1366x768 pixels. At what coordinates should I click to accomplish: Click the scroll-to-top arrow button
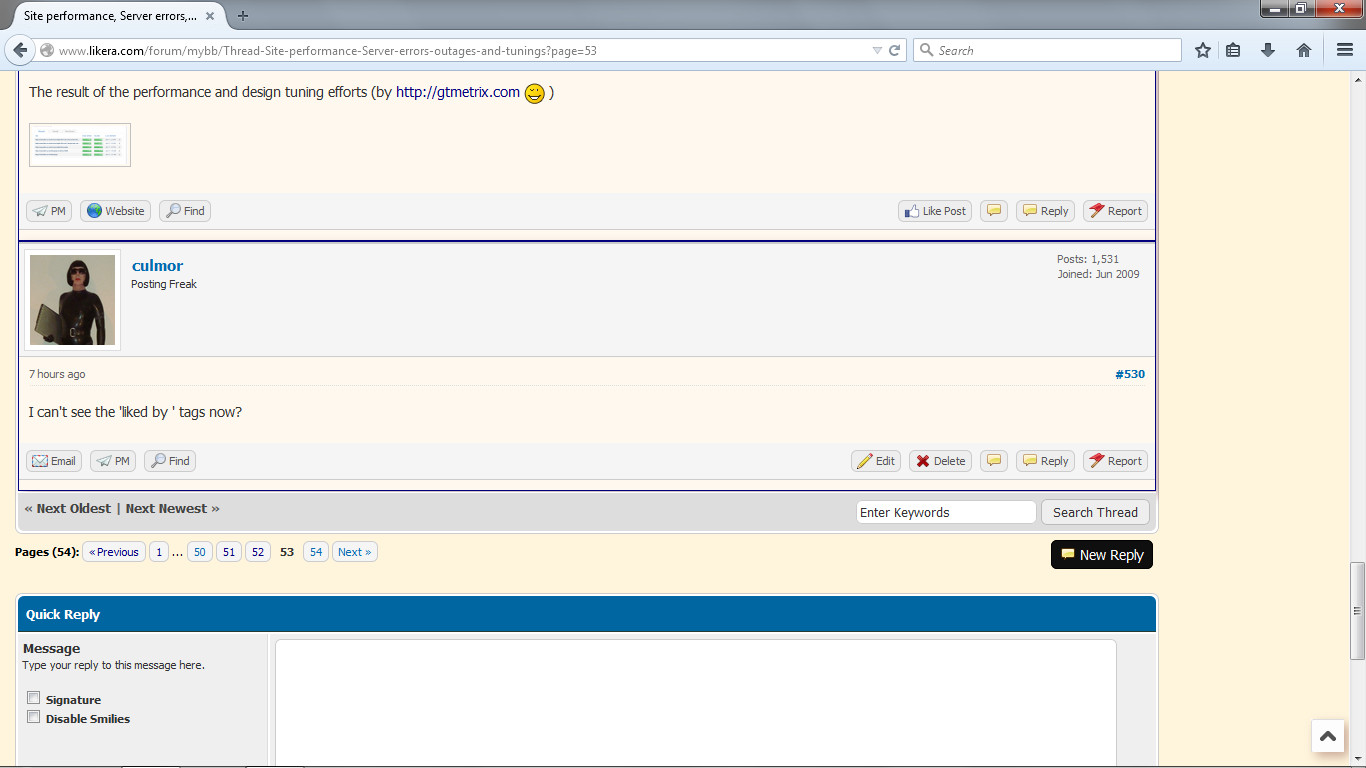[1327, 736]
